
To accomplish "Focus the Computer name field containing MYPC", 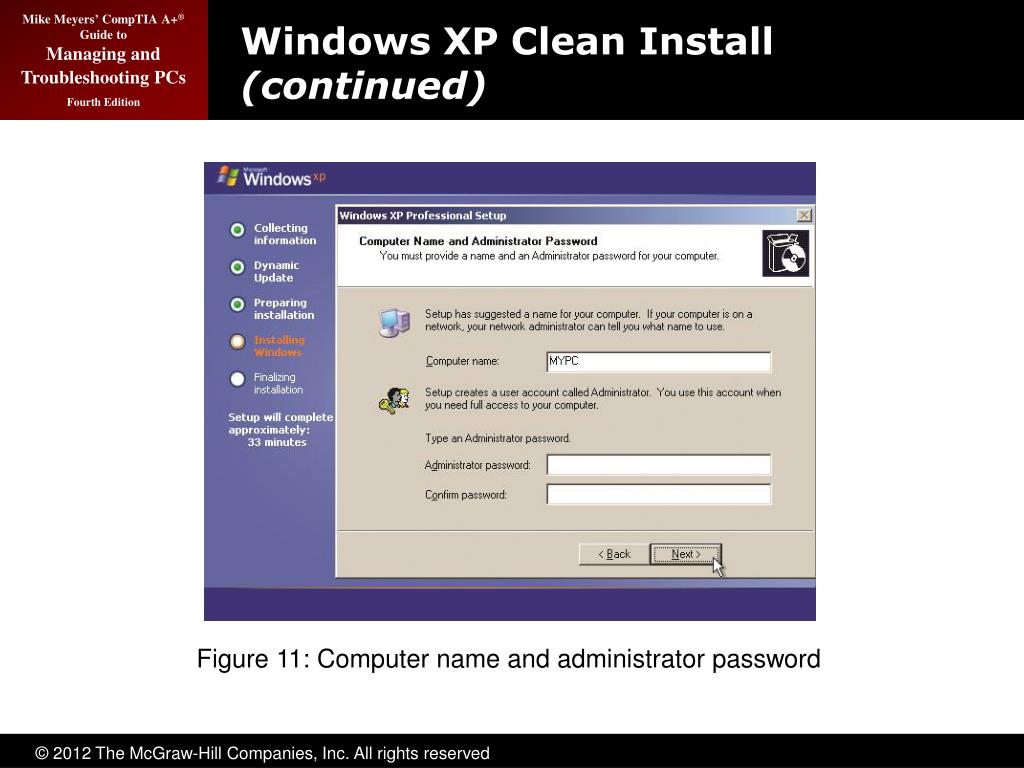I will click(658, 362).
